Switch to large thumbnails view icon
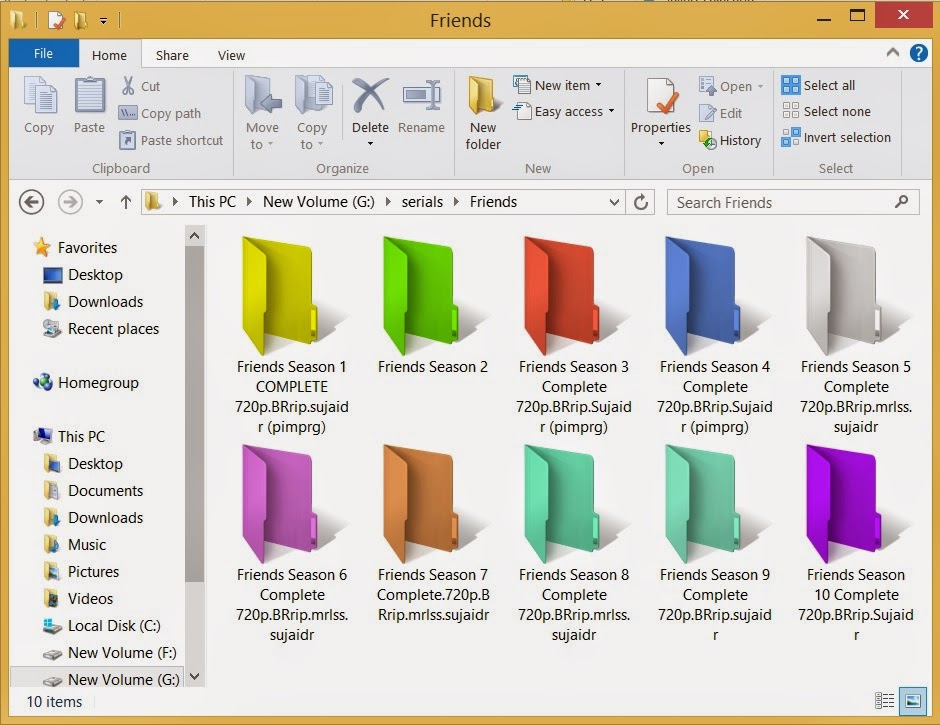The height and width of the screenshot is (725, 940). [x=913, y=701]
